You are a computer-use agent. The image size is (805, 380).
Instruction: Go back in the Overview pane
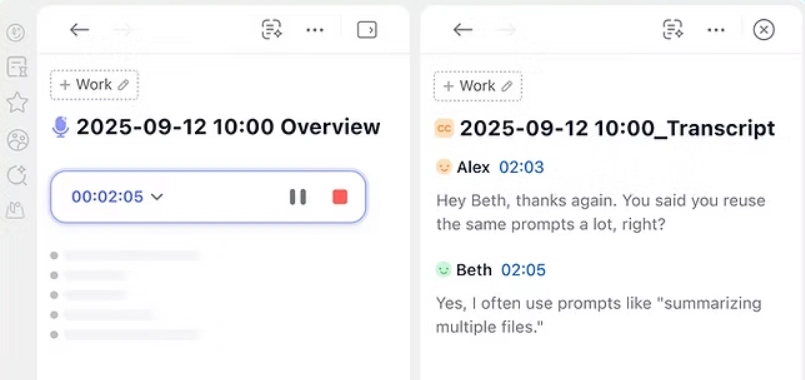click(x=79, y=30)
